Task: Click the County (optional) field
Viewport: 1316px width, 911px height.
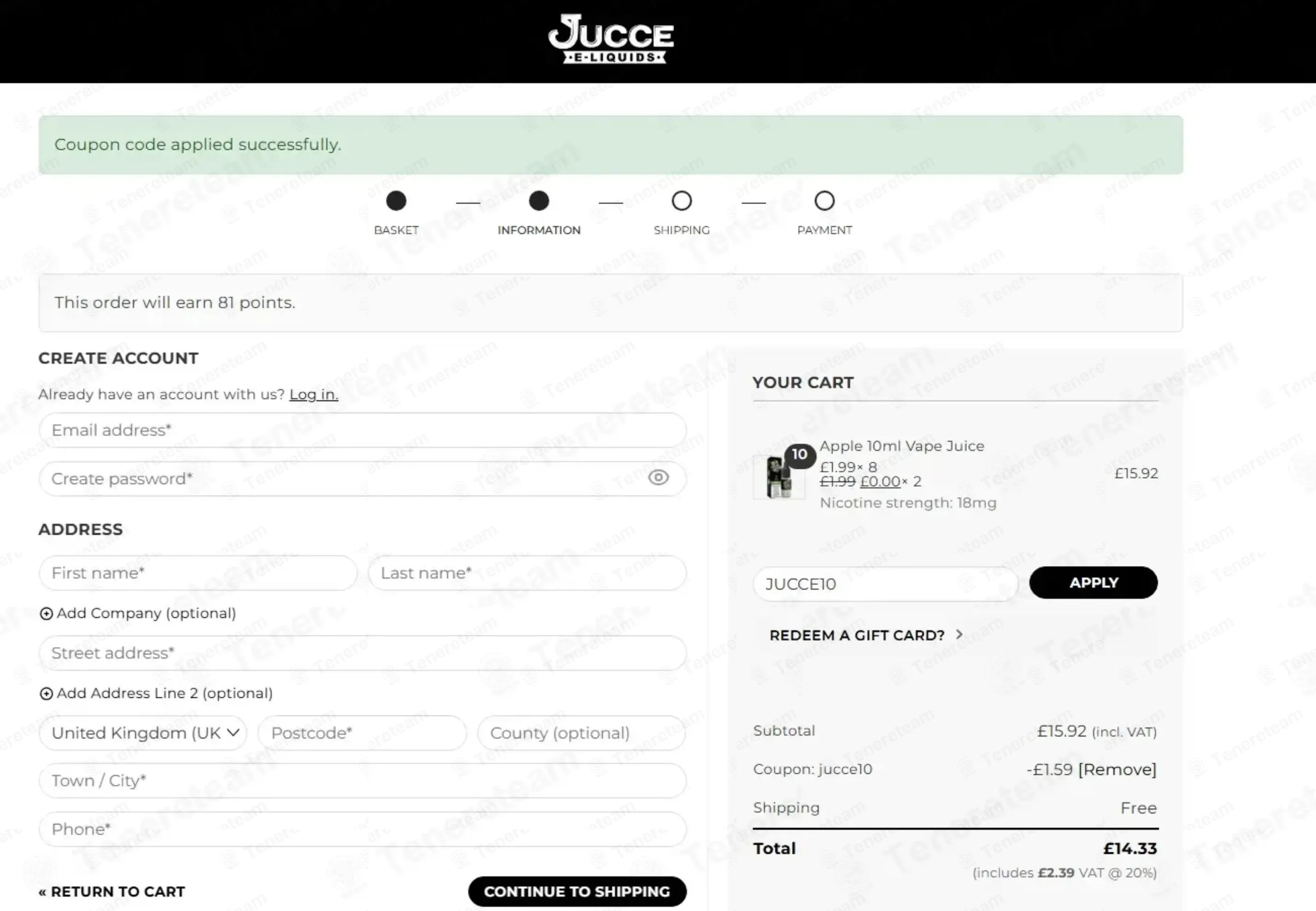Action: point(582,733)
